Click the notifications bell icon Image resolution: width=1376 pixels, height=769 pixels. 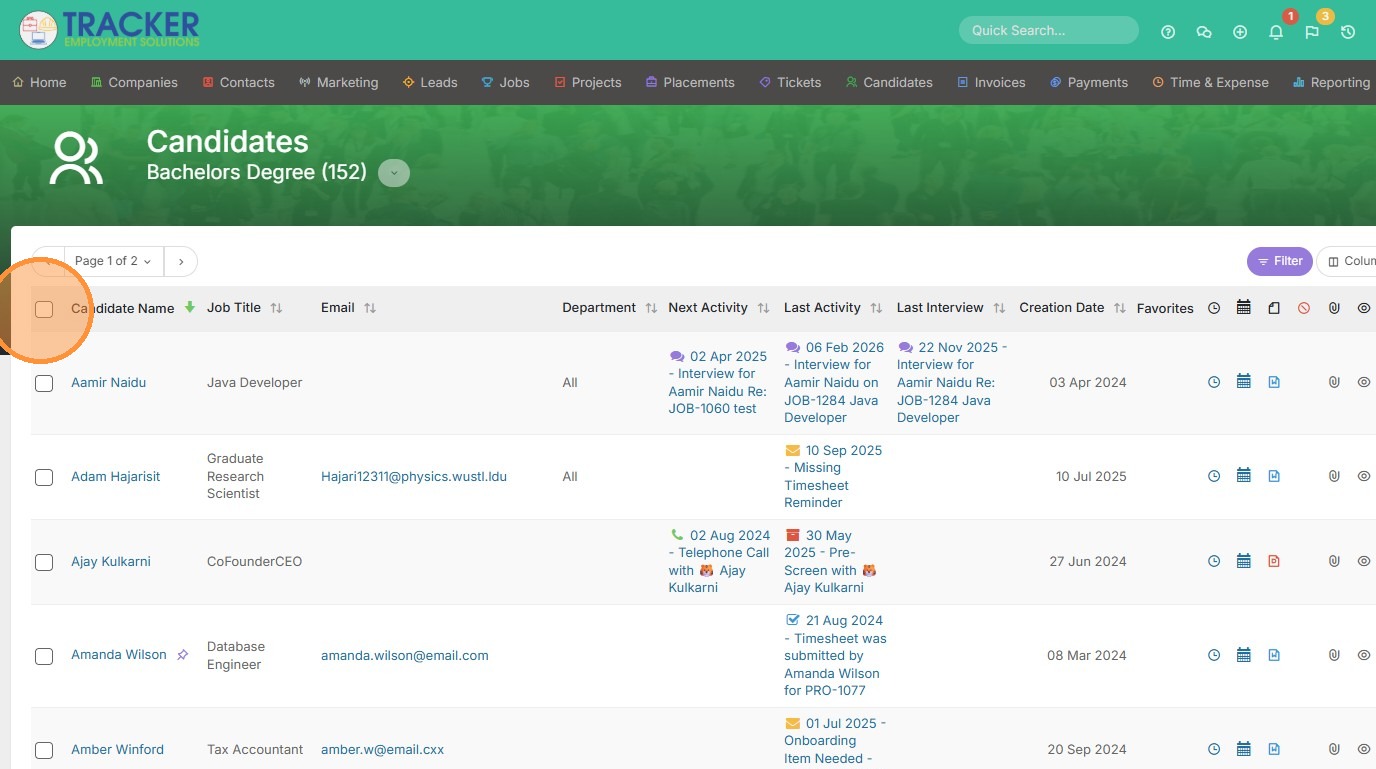(x=1276, y=32)
